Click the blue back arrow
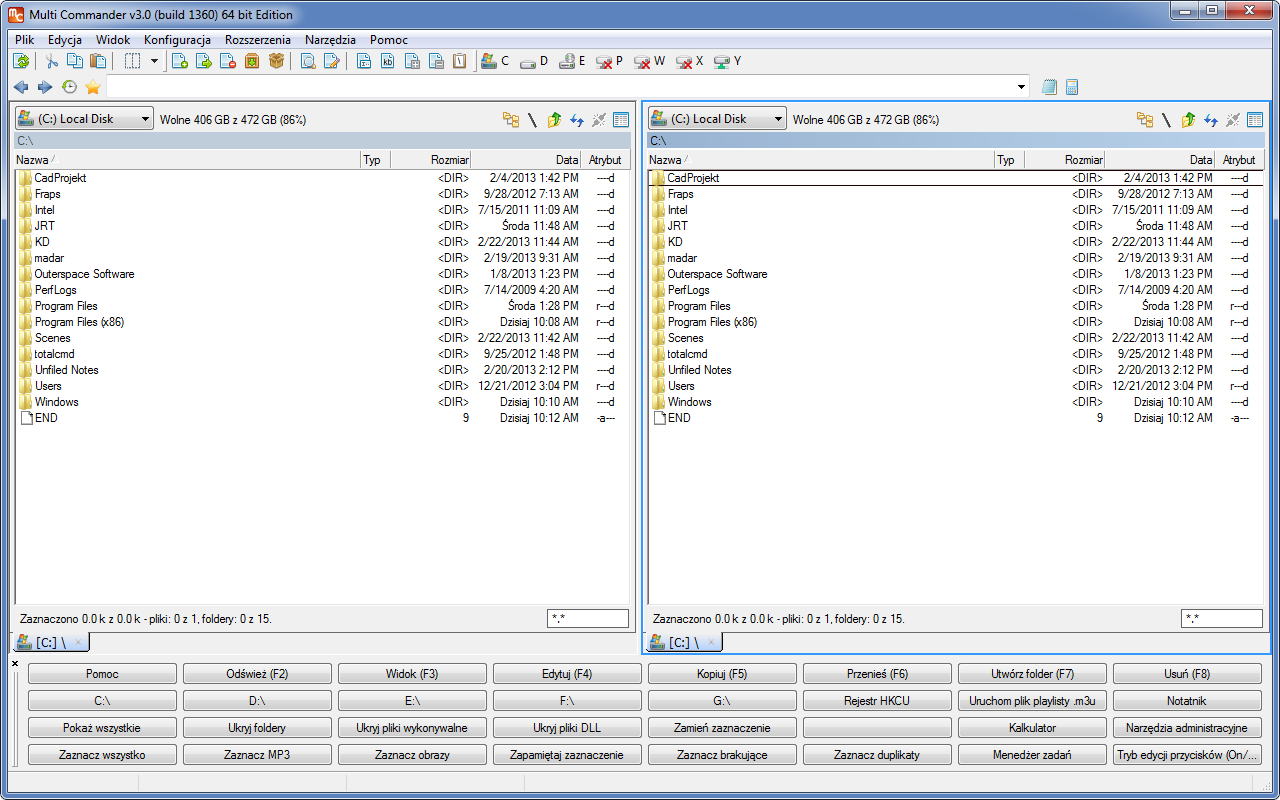The image size is (1280, 800). pyautogui.click(x=21, y=87)
